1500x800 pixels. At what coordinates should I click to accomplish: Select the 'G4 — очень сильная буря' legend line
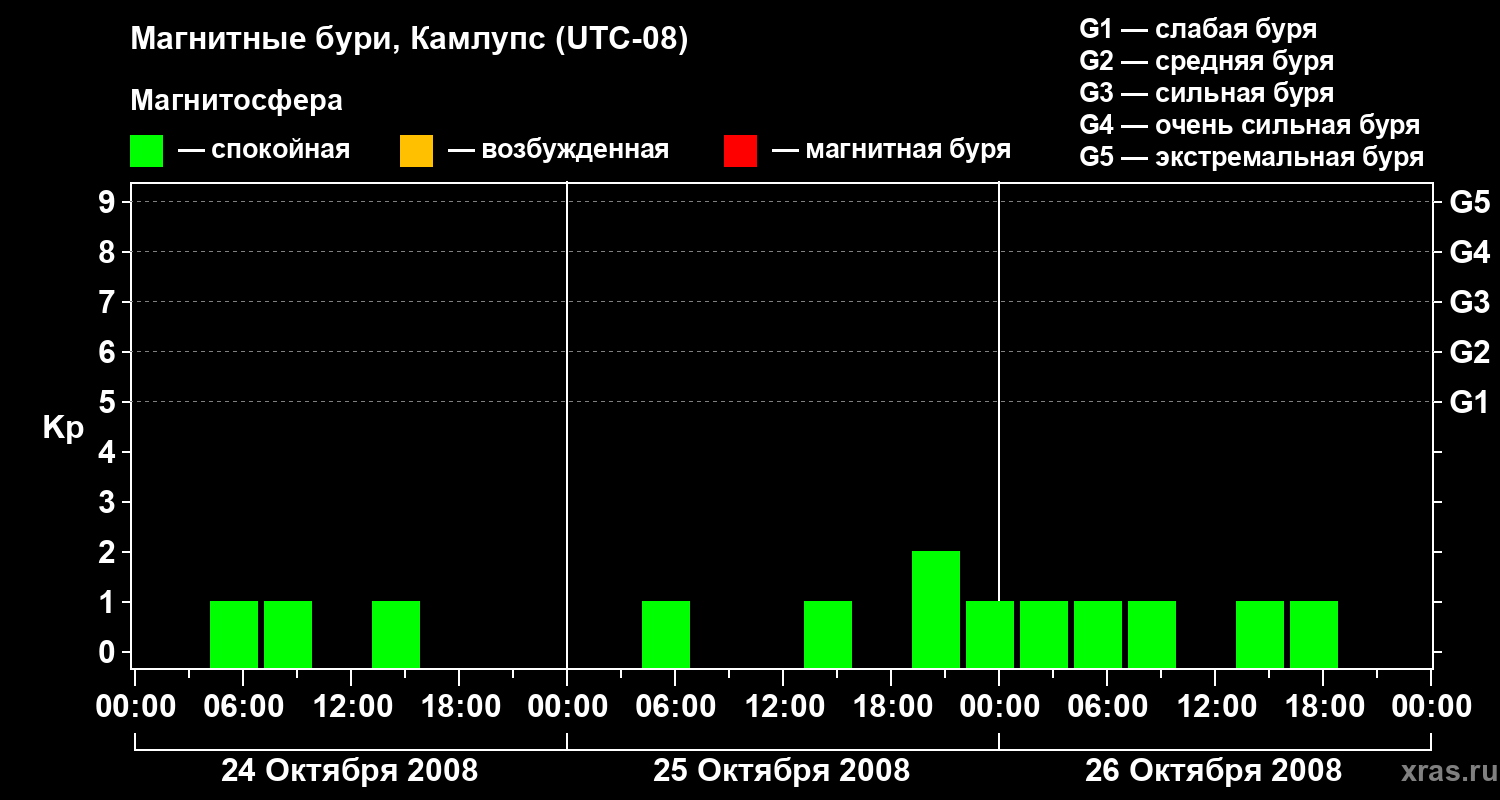pyautogui.click(x=1249, y=125)
